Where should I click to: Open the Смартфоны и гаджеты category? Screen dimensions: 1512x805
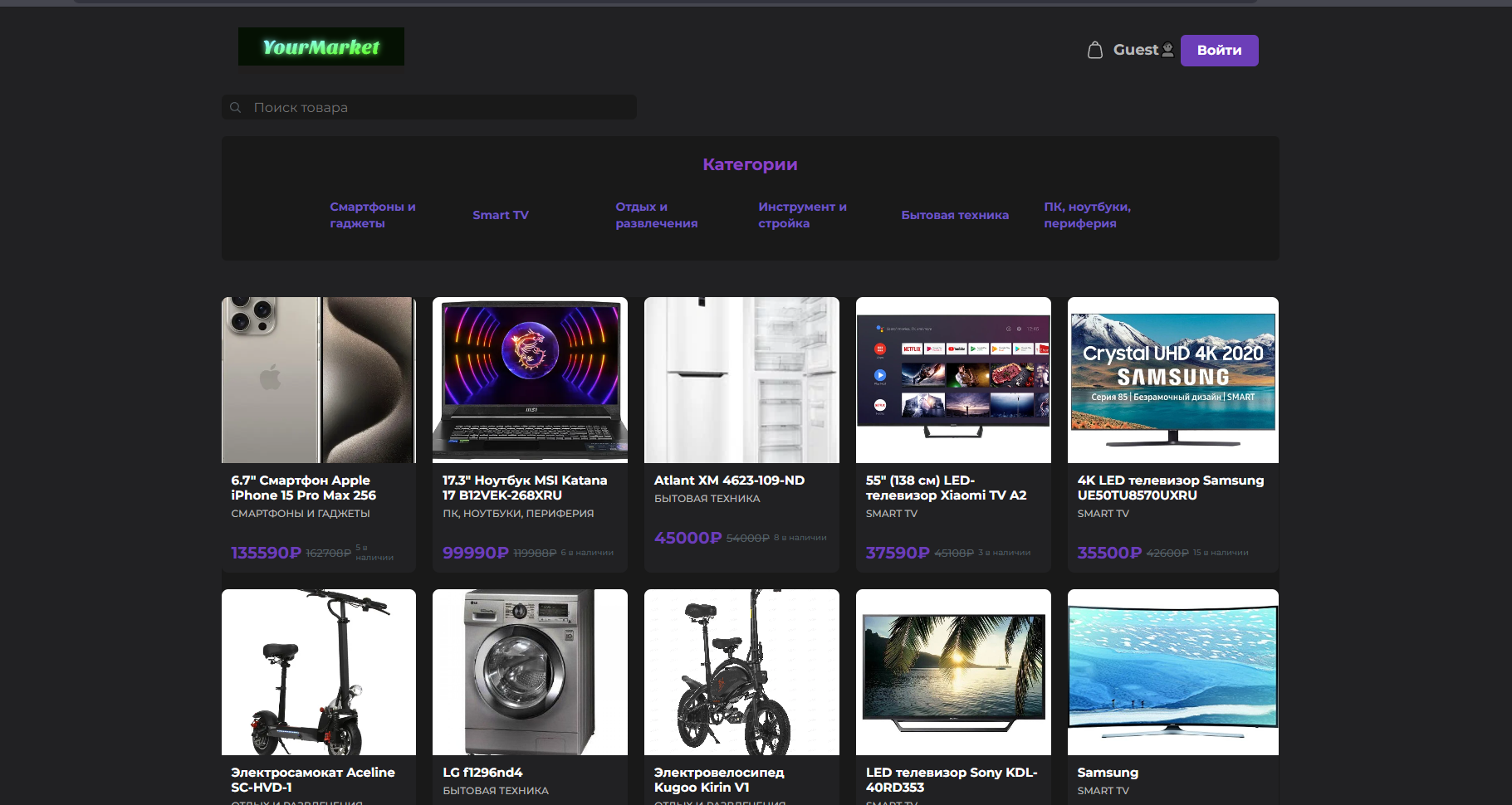click(373, 215)
